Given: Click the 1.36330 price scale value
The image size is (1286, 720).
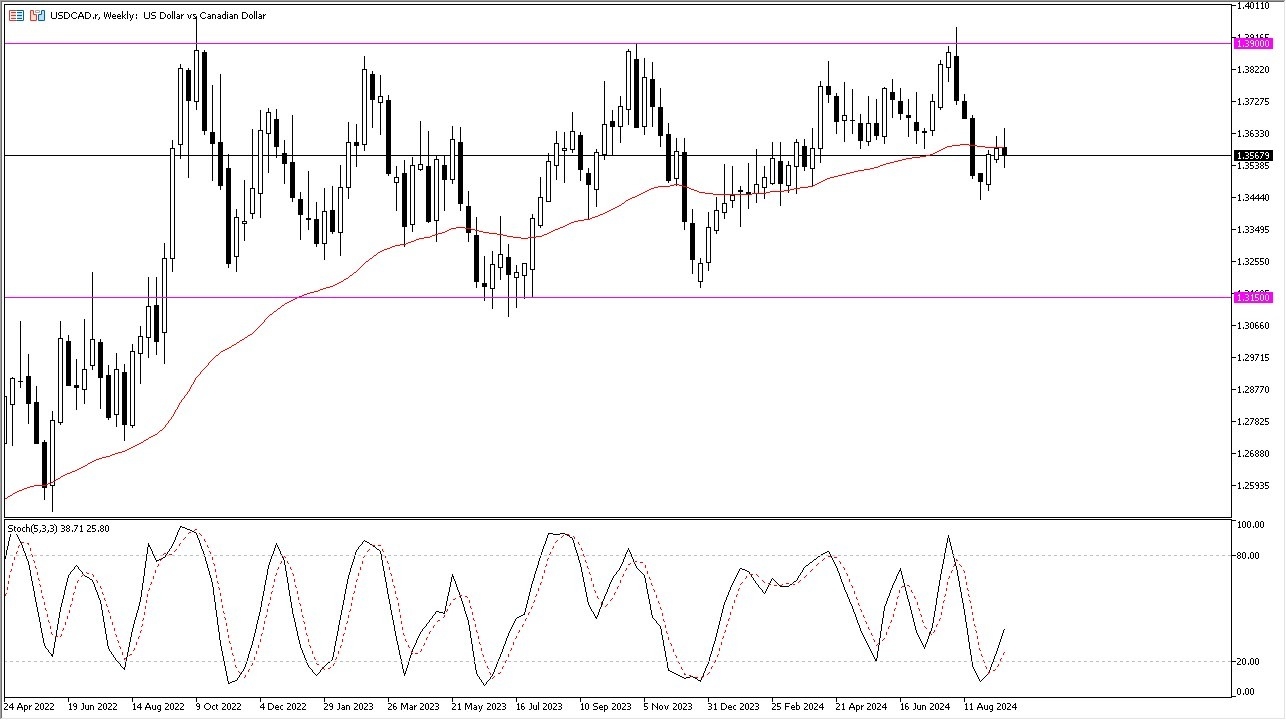Looking at the screenshot, I should (x=1252, y=133).
